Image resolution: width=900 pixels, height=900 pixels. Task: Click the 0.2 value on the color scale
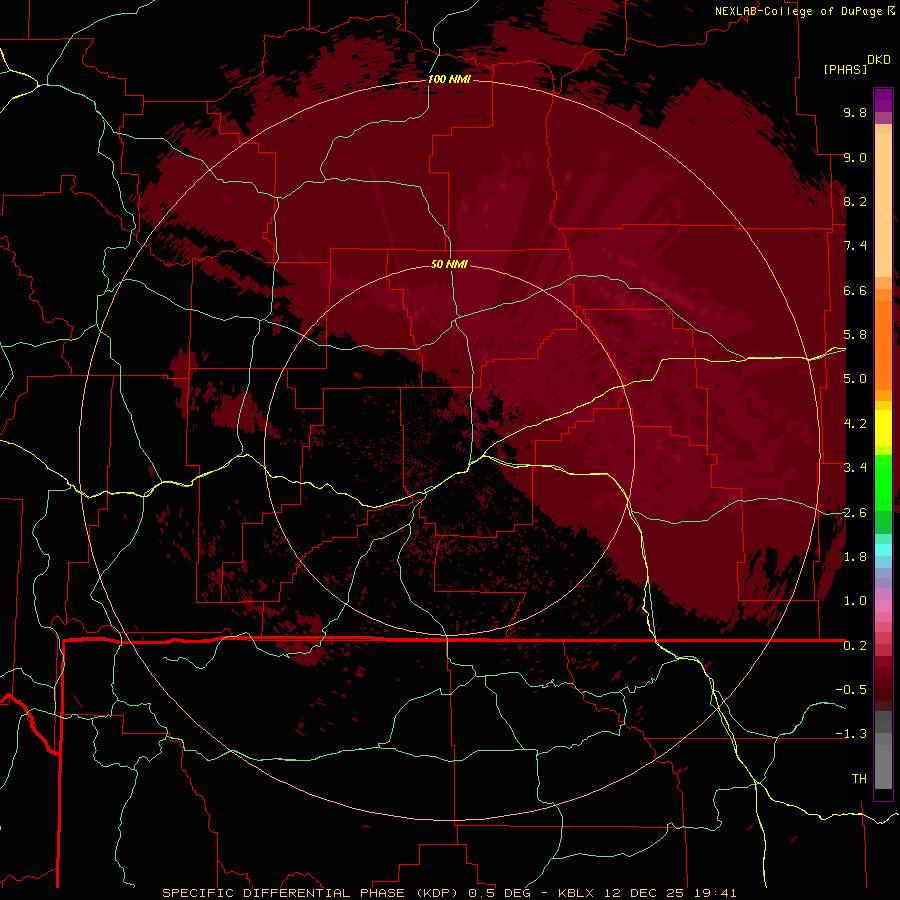click(855, 646)
